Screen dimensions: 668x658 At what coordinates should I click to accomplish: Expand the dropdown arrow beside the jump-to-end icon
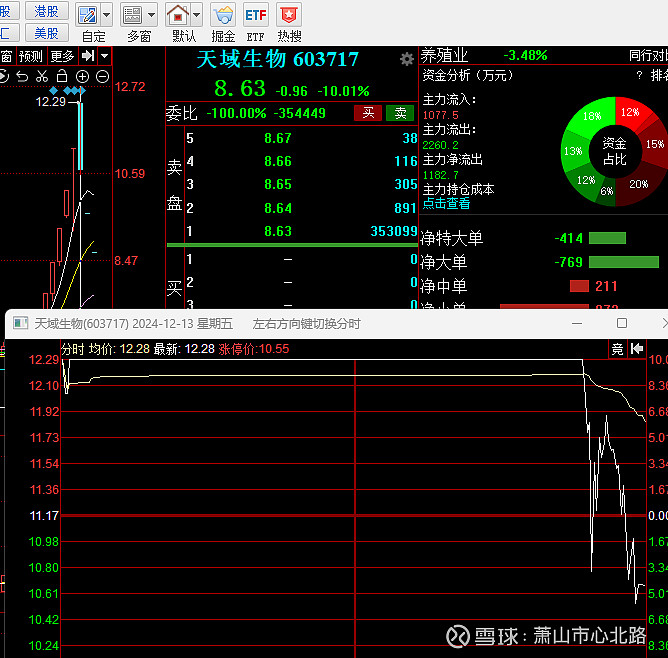pyautogui.click(x=105, y=56)
